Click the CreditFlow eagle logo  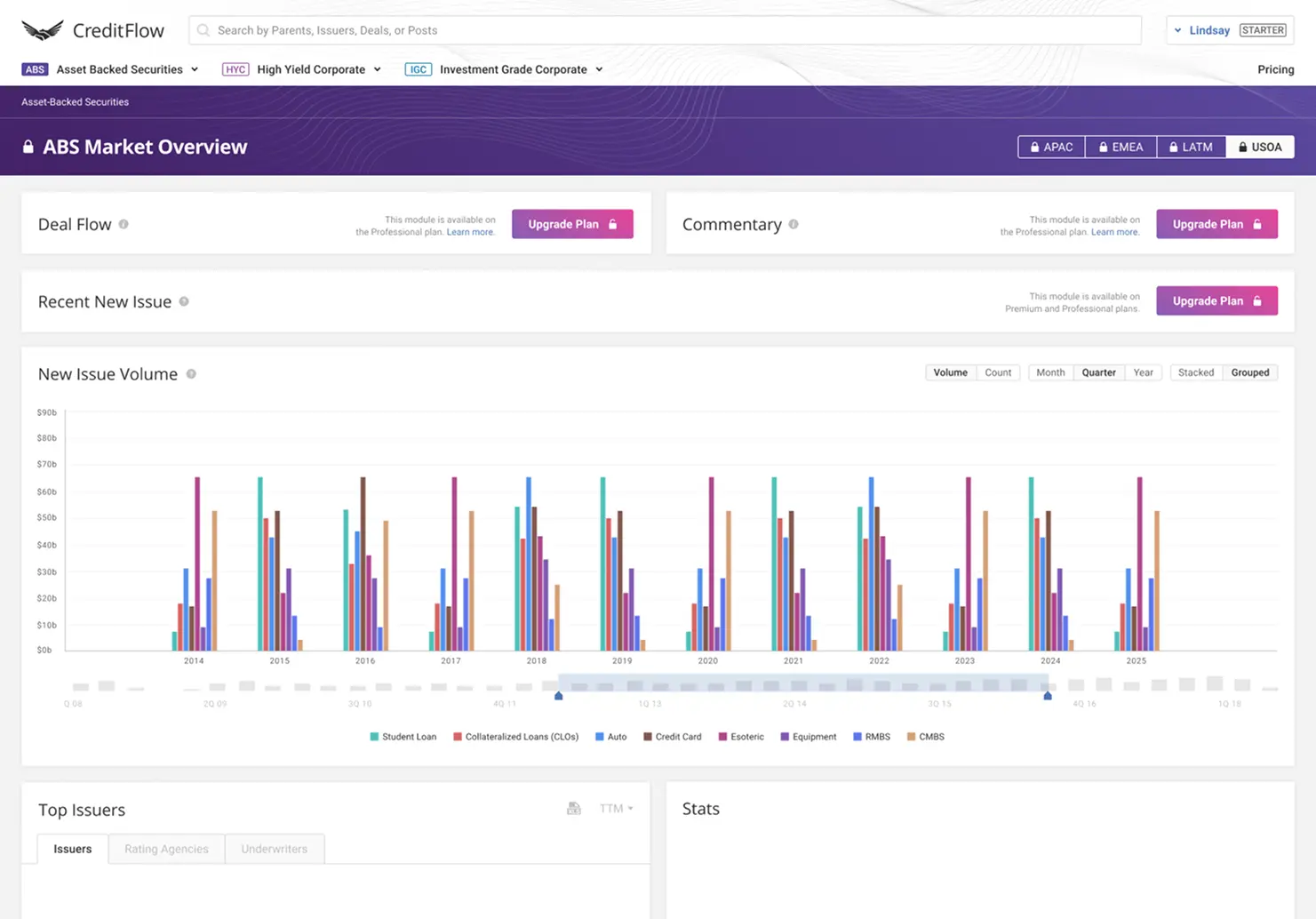(x=43, y=30)
